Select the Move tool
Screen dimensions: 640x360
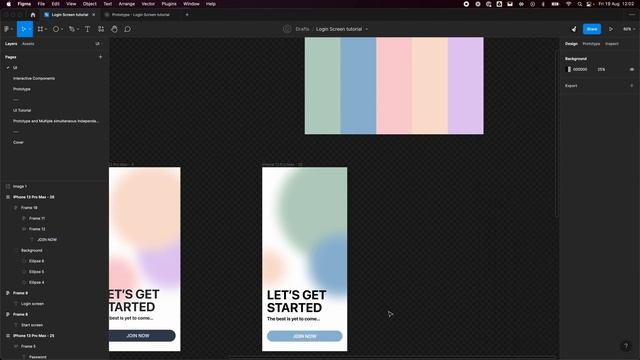(23, 29)
